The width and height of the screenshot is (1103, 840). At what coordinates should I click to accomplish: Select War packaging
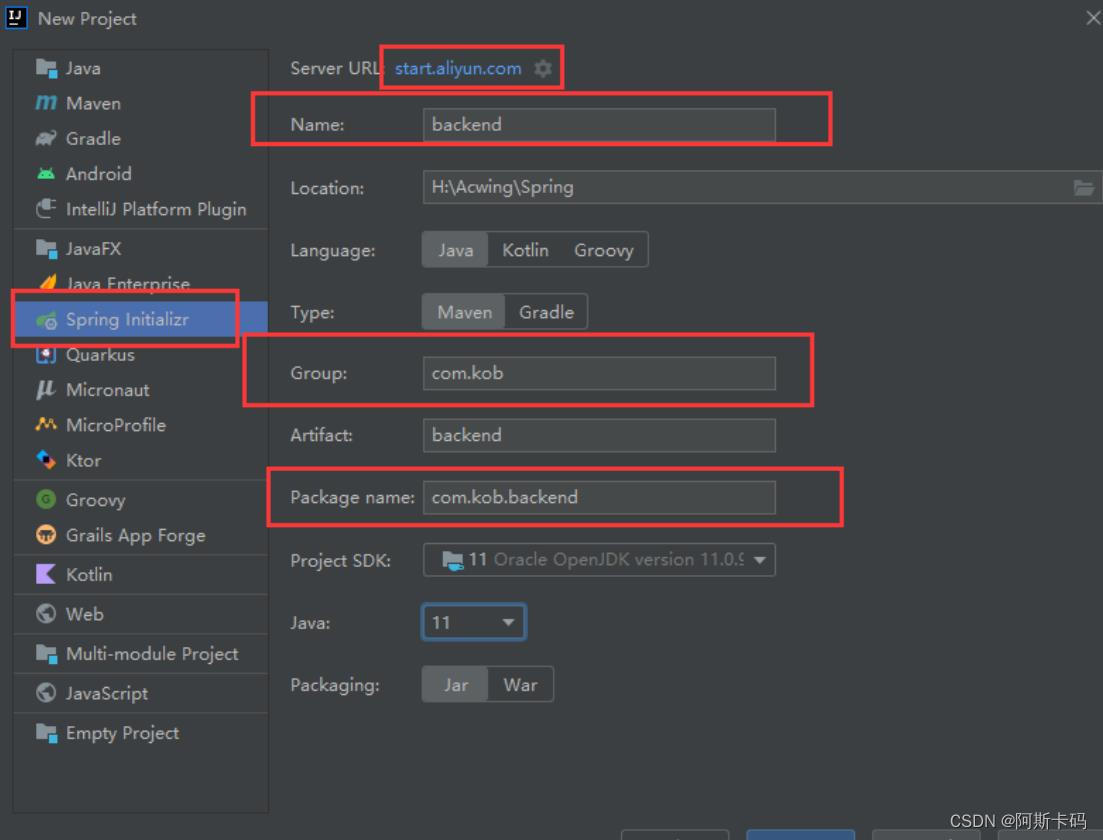coord(521,685)
